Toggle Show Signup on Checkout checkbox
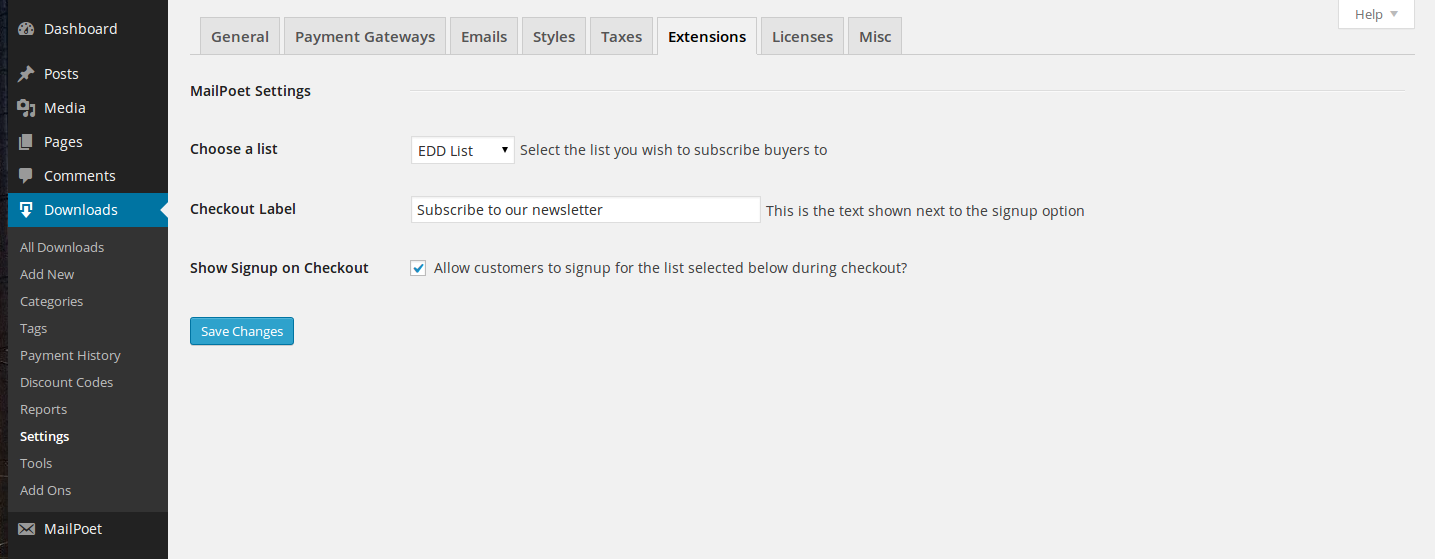The height and width of the screenshot is (559, 1435). point(419,268)
